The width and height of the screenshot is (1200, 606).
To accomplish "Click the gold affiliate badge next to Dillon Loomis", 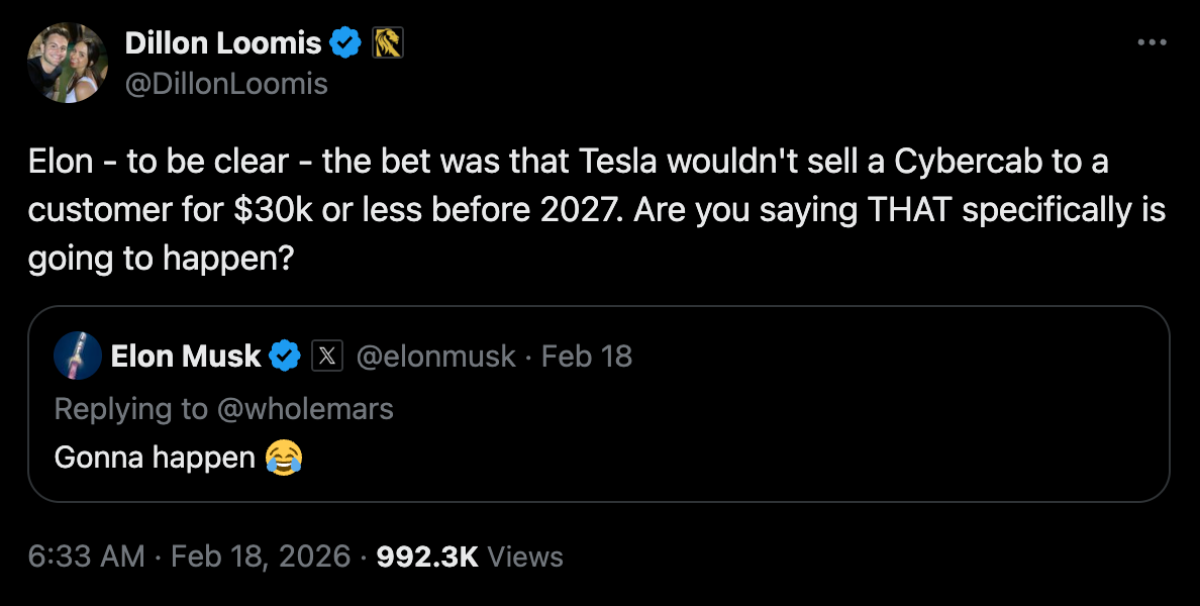I will [x=390, y=42].
